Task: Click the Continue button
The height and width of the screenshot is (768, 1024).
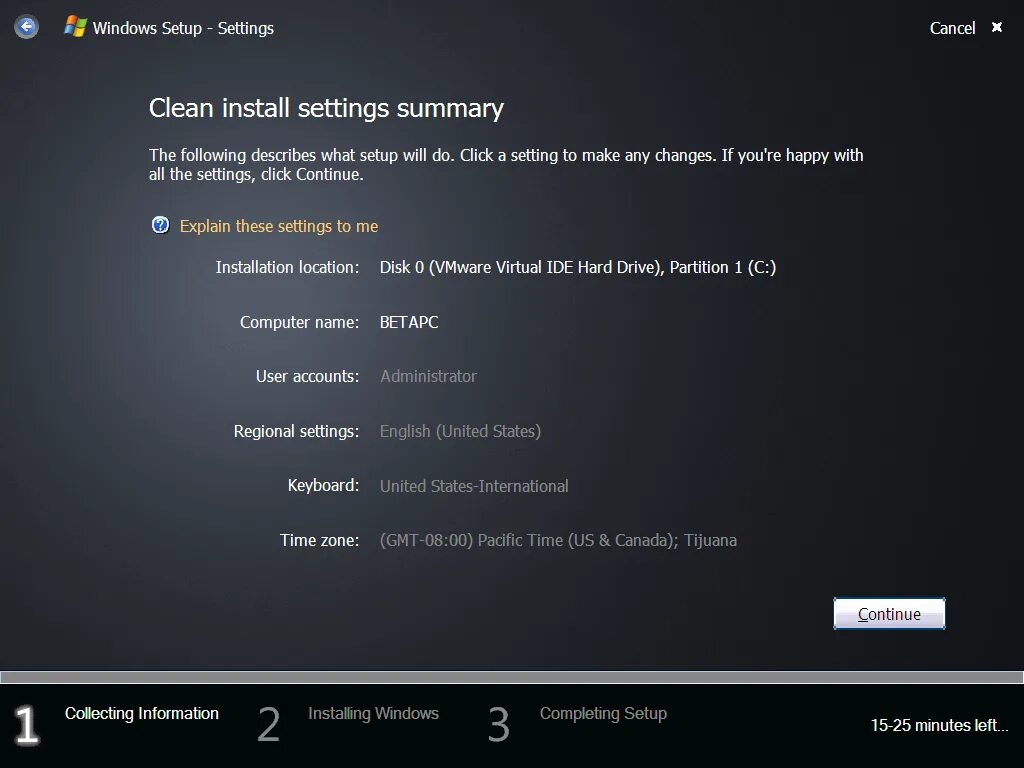Action: [889, 614]
